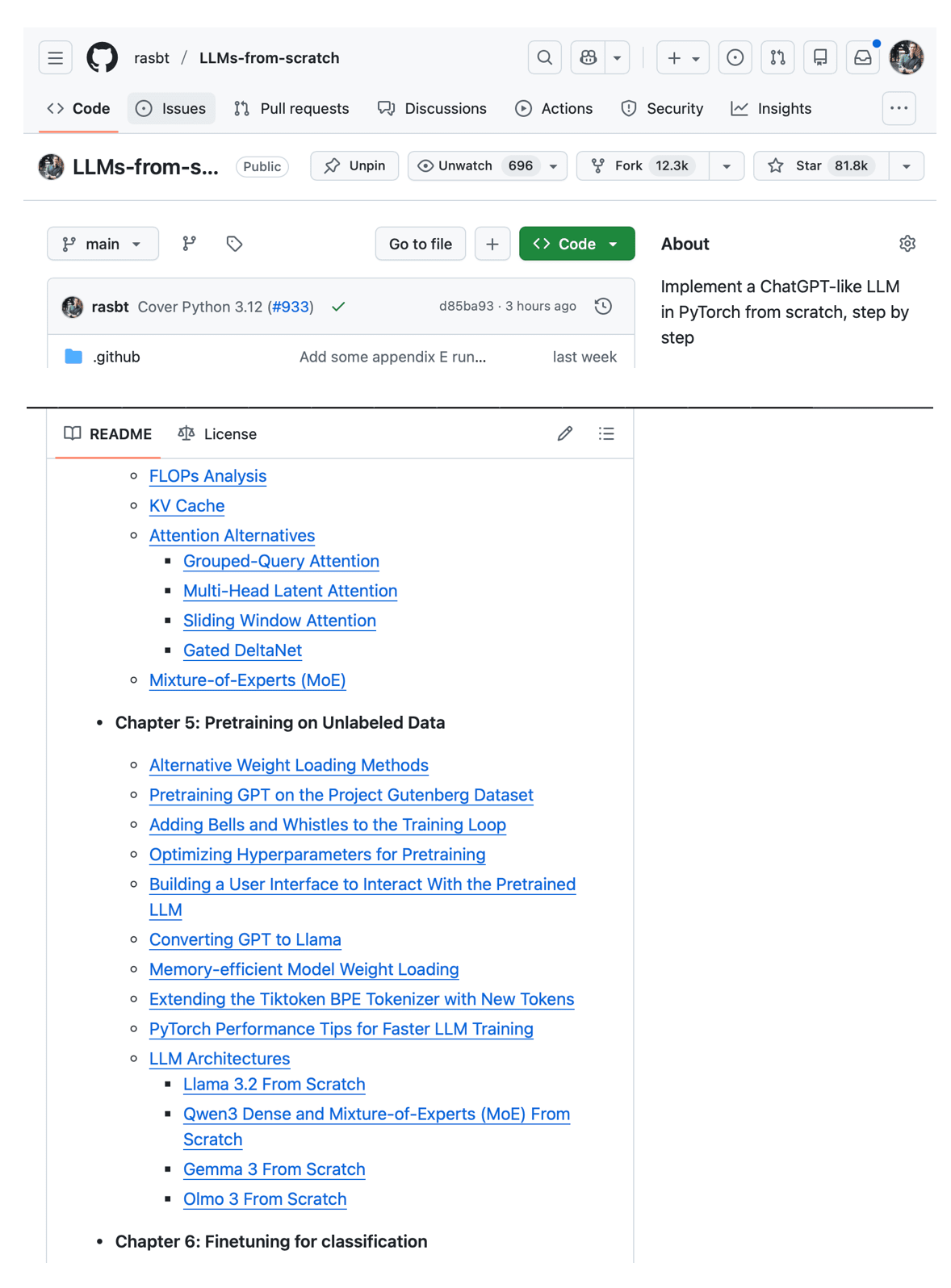The image size is (951, 1288).
Task: Open Gemma 3 From Scratch link
Action: click(274, 1170)
